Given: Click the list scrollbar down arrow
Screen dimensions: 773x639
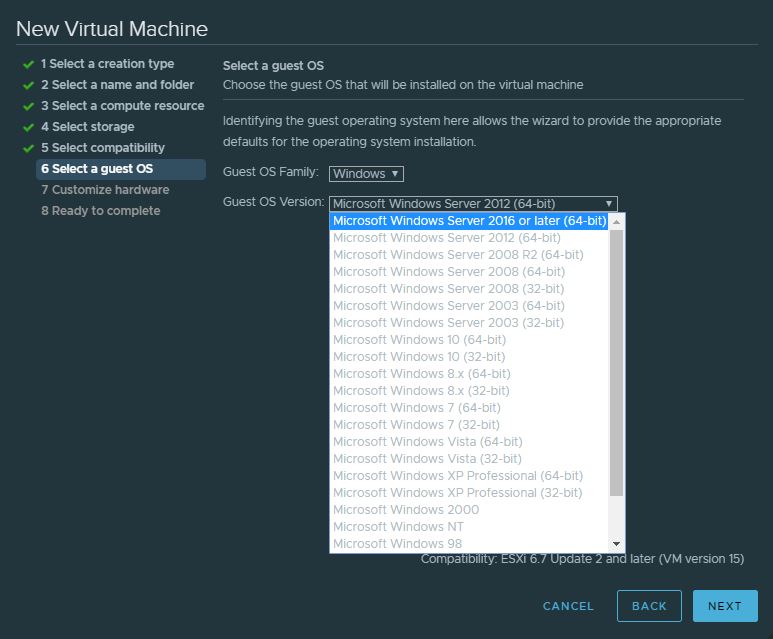Looking at the screenshot, I should coord(616,544).
